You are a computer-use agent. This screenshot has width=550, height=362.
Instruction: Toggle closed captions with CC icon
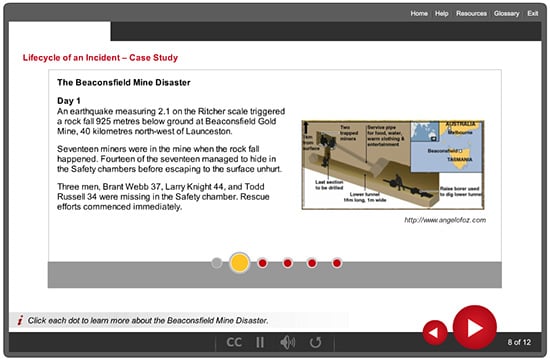tap(234, 342)
